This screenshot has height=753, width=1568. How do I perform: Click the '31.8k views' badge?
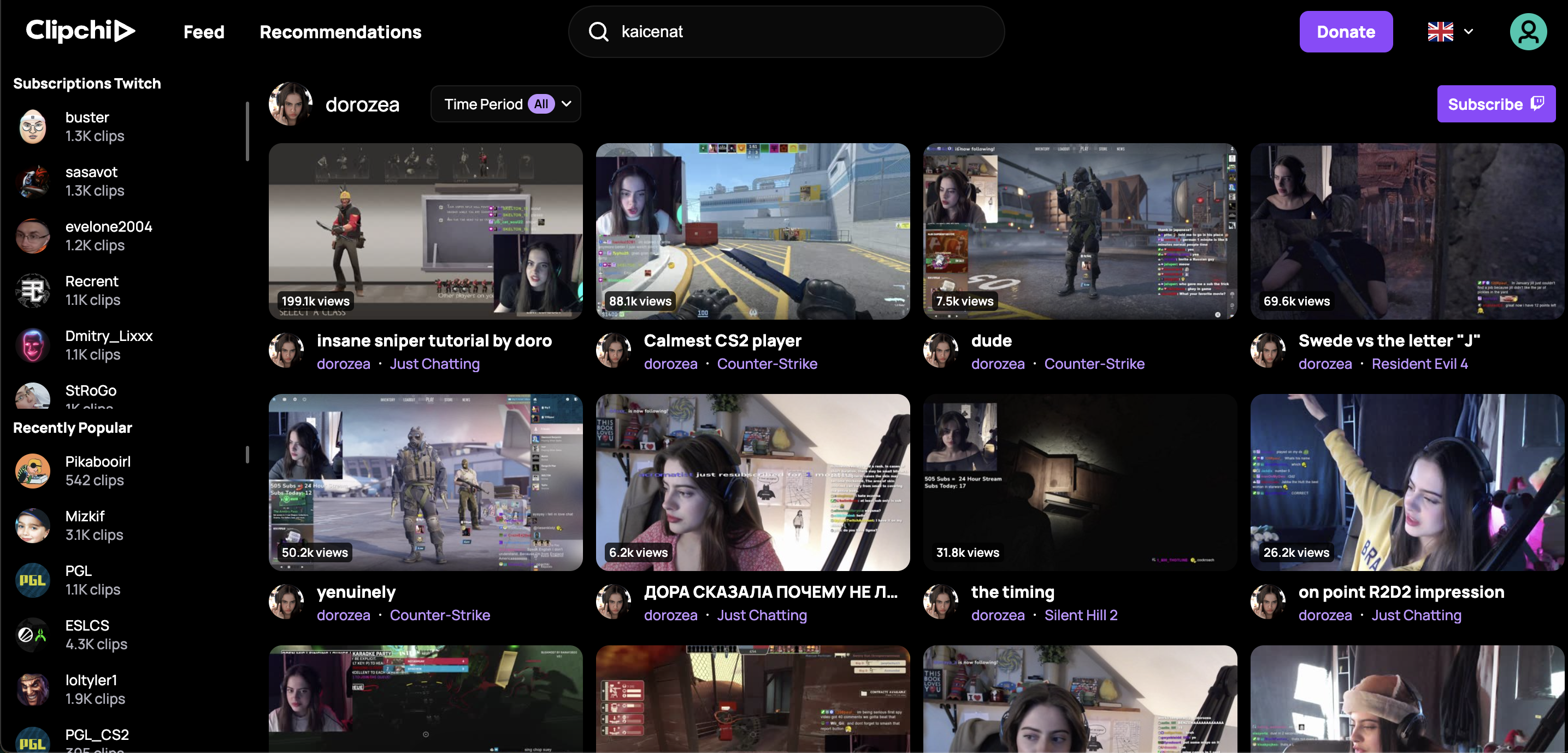[967, 552]
